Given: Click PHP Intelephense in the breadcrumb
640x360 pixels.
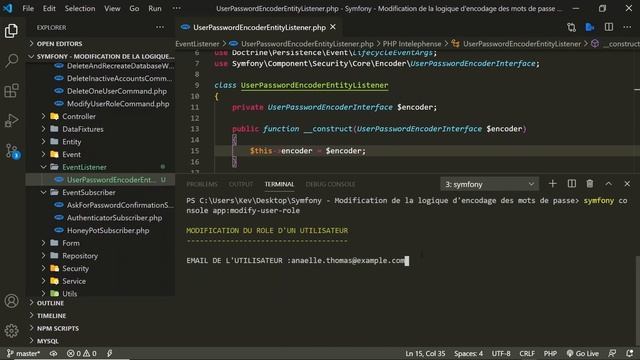Looking at the screenshot, I should 411,44.
